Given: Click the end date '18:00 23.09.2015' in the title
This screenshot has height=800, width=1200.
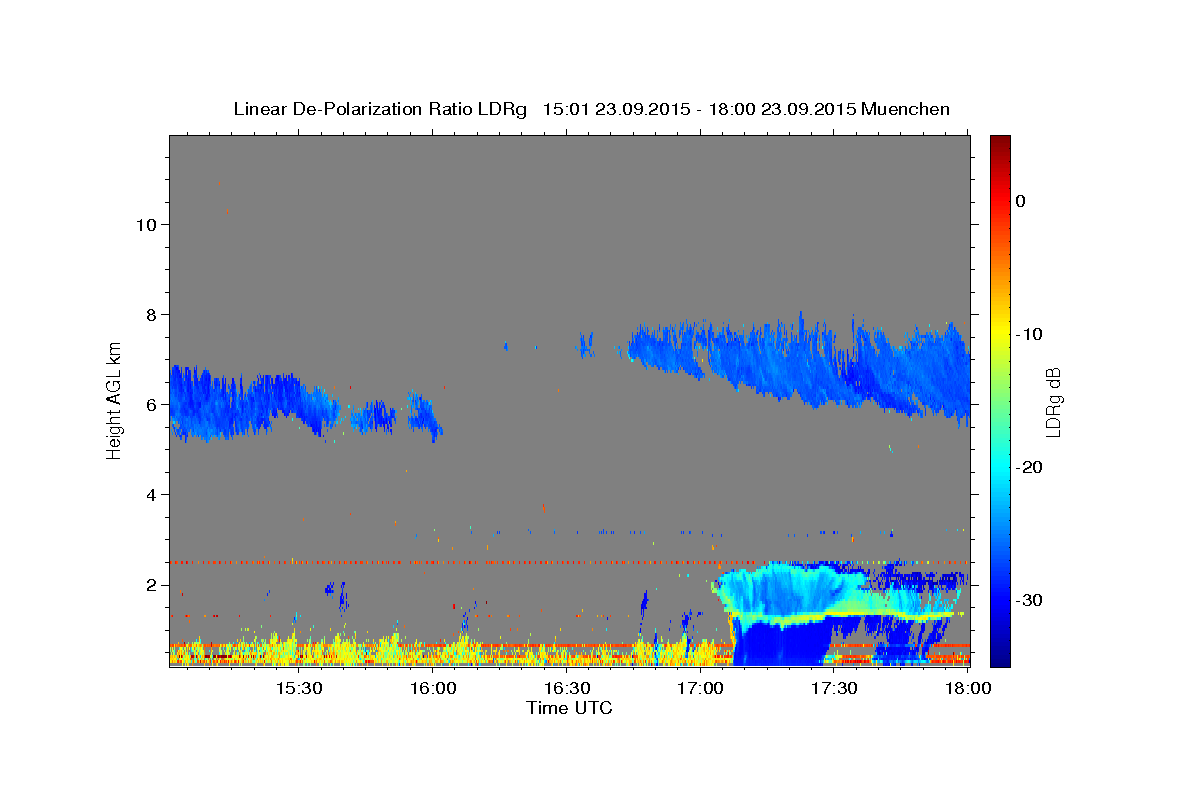Looking at the screenshot, I should click(x=783, y=109).
